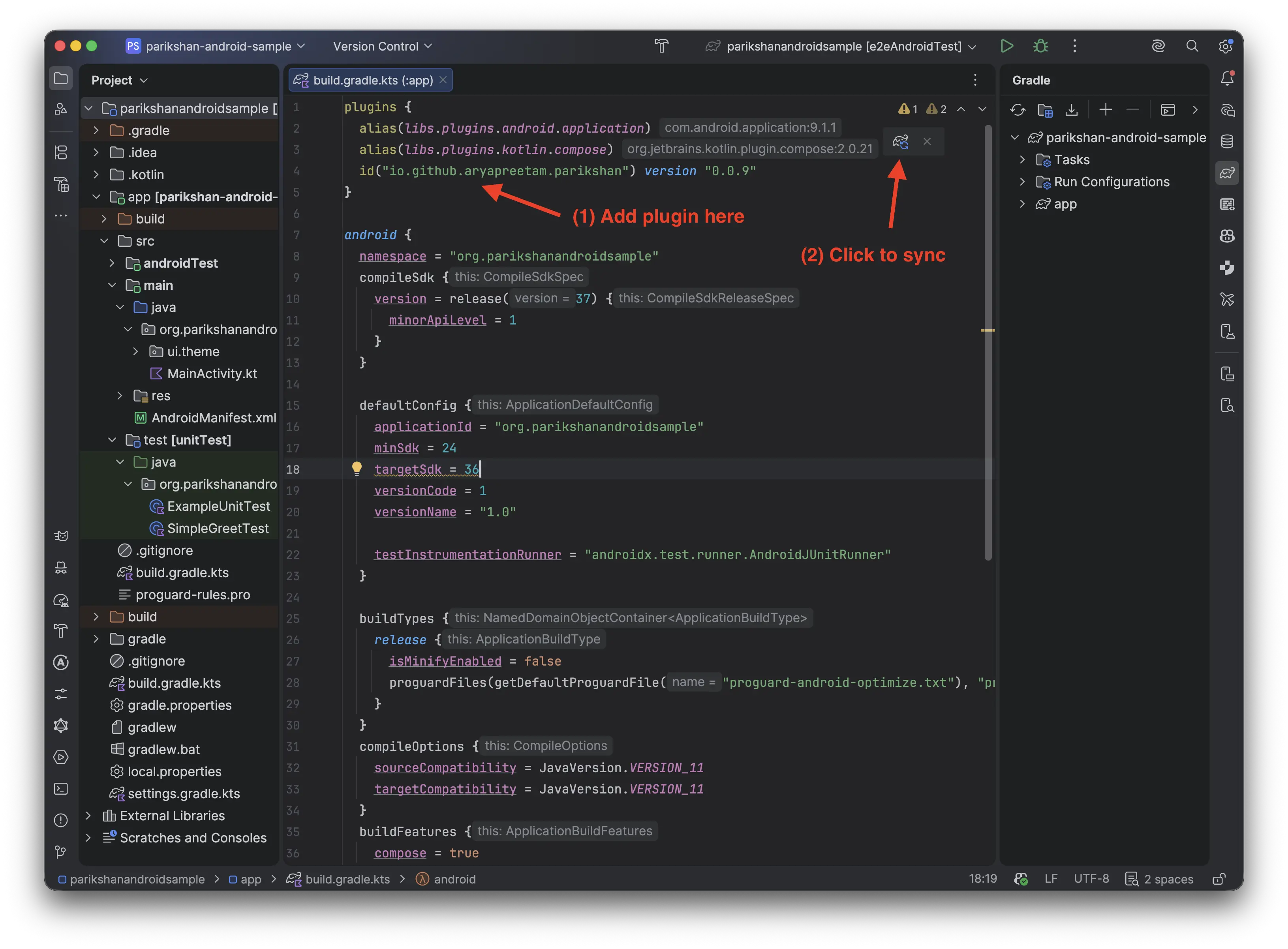This screenshot has width=1288, height=949.
Task: Click the hammer Build icon in toolbar
Action: pyautogui.click(x=661, y=46)
